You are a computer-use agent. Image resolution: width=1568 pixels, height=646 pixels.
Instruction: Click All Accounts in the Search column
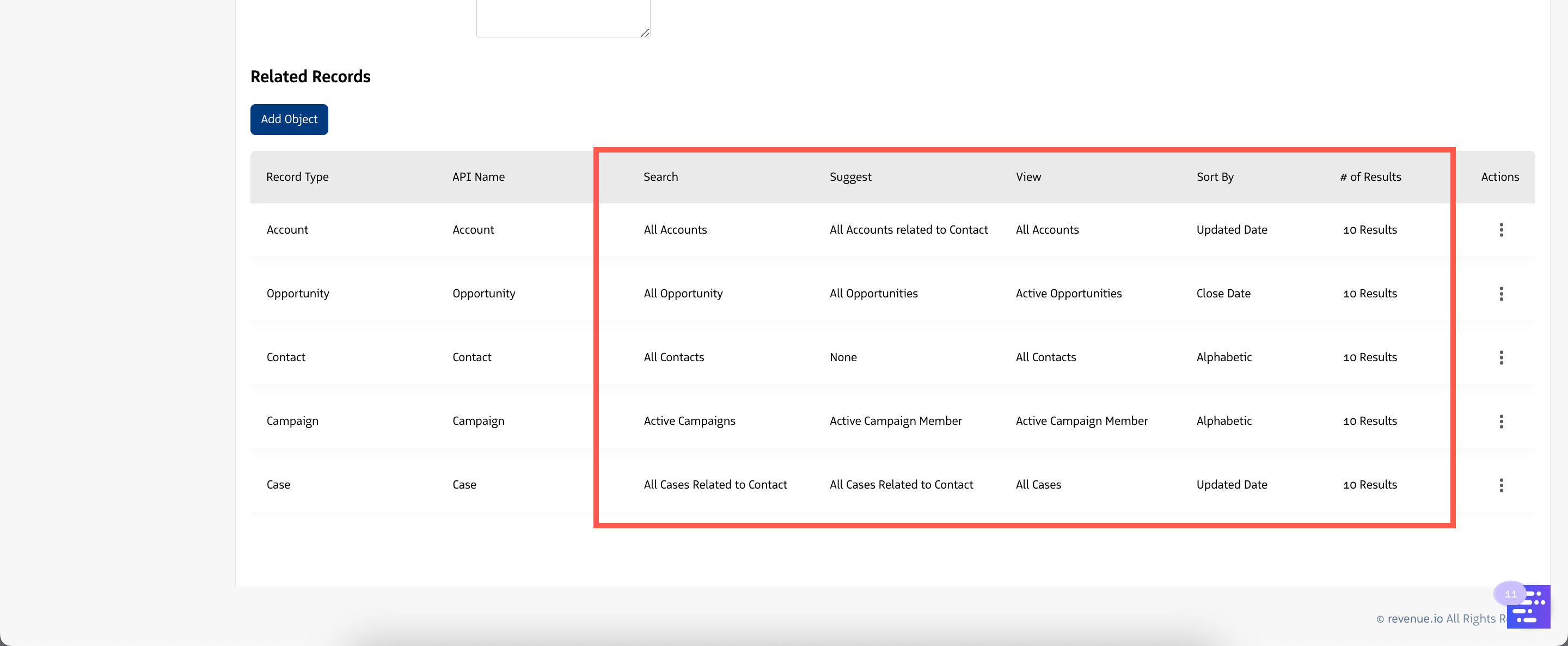point(675,229)
